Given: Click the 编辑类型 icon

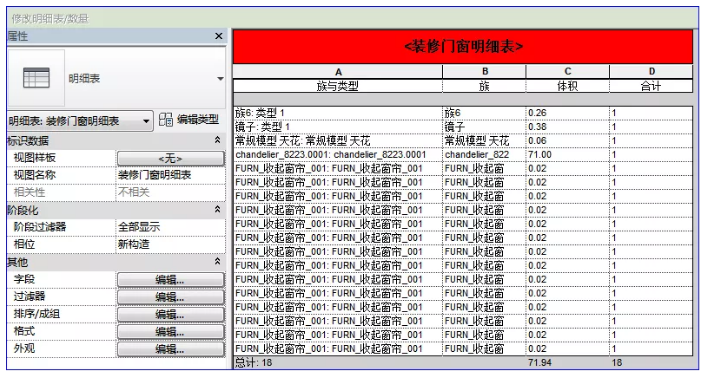Looking at the screenshot, I should pos(165,120).
